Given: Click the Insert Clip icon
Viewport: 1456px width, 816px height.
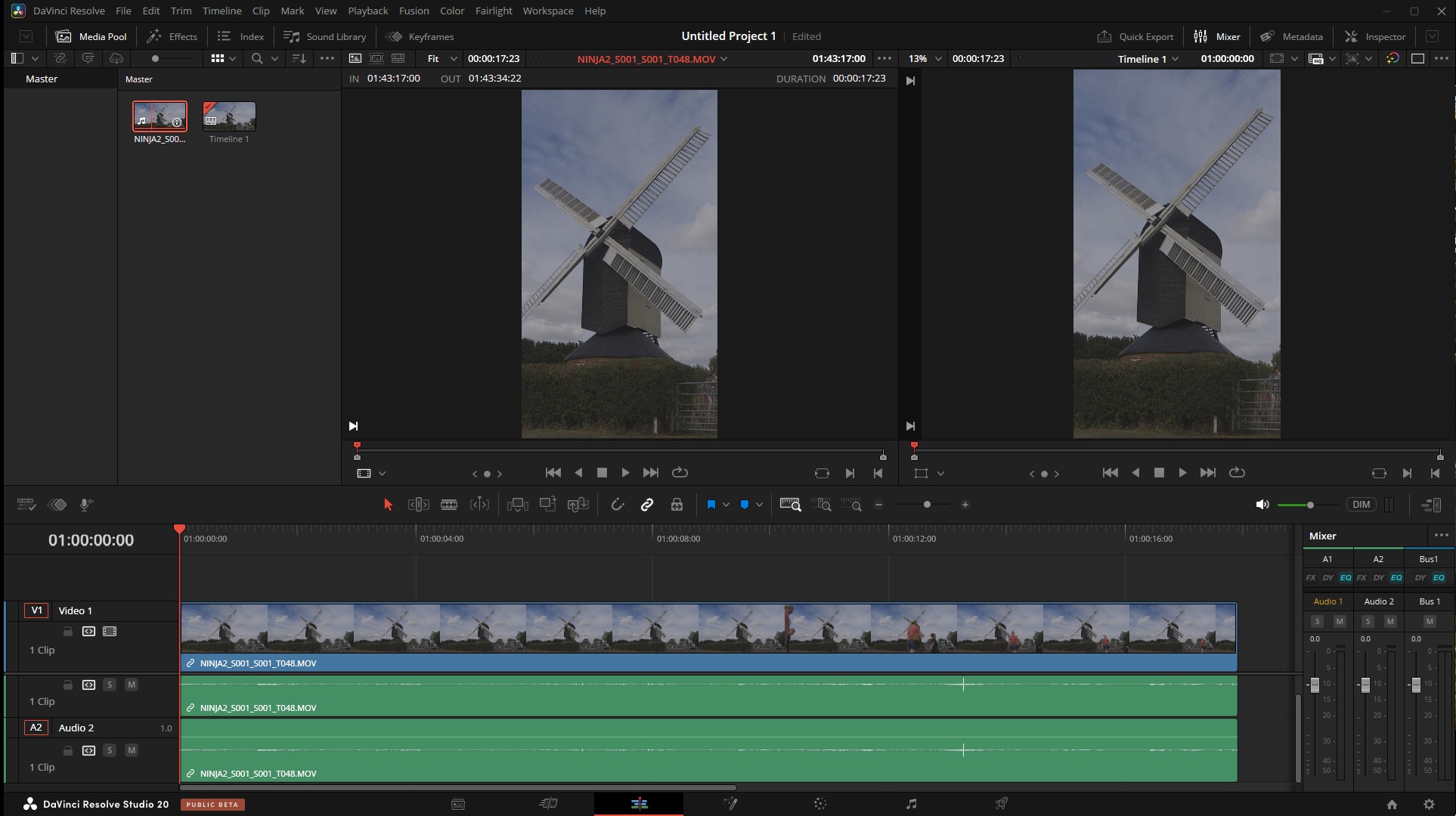Looking at the screenshot, I should (518, 505).
